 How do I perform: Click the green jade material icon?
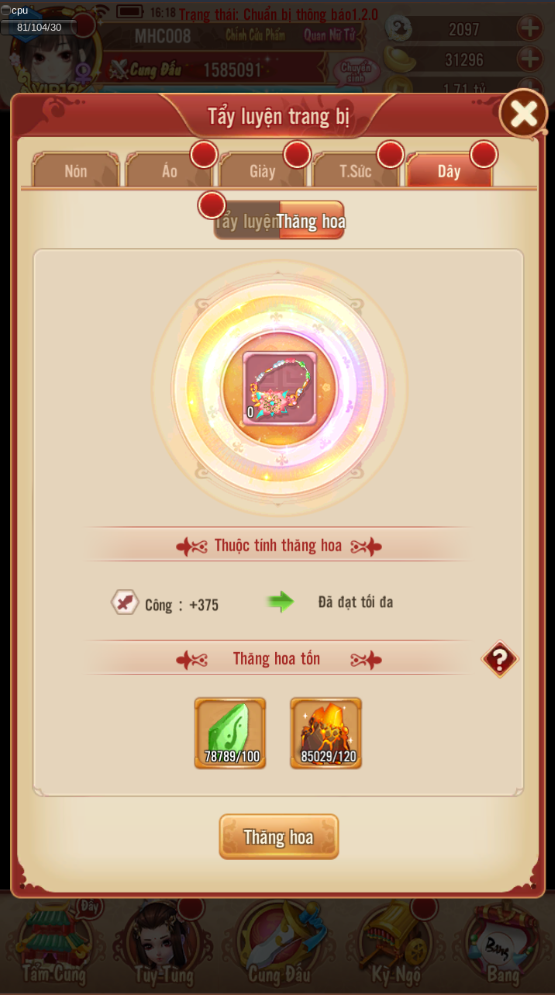230,733
